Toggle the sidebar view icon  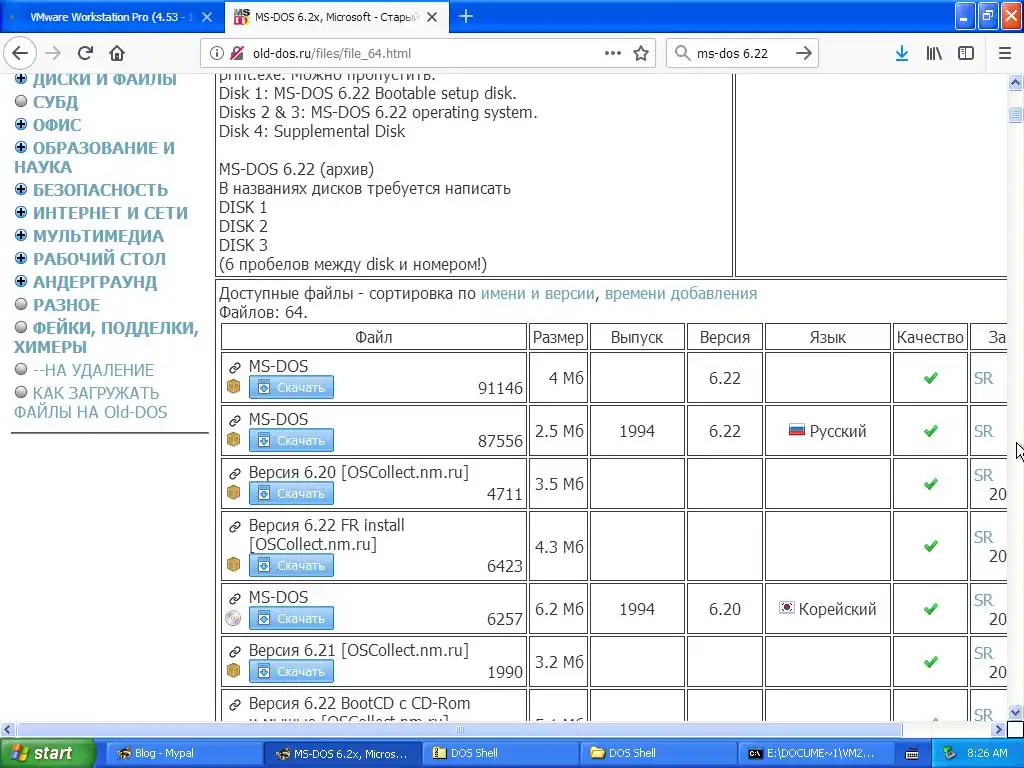(x=966, y=53)
